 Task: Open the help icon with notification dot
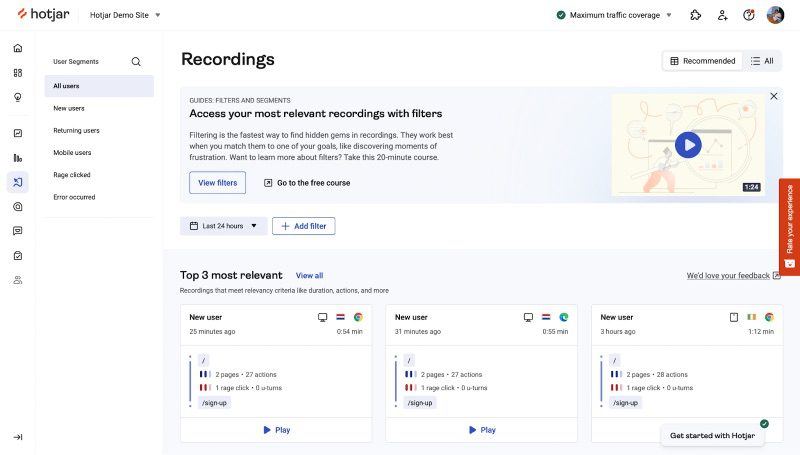click(748, 15)
